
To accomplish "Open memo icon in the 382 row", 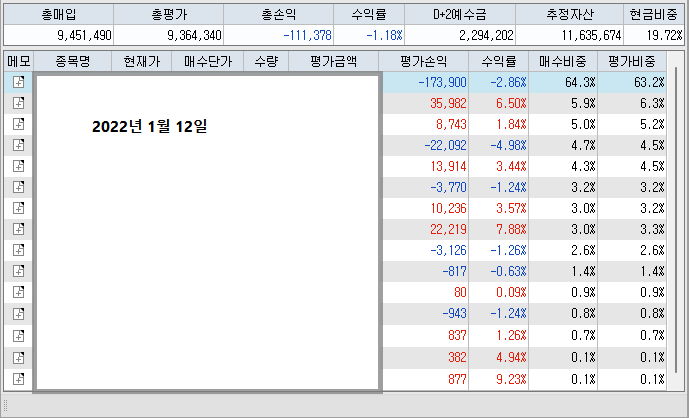I will 18,357.
